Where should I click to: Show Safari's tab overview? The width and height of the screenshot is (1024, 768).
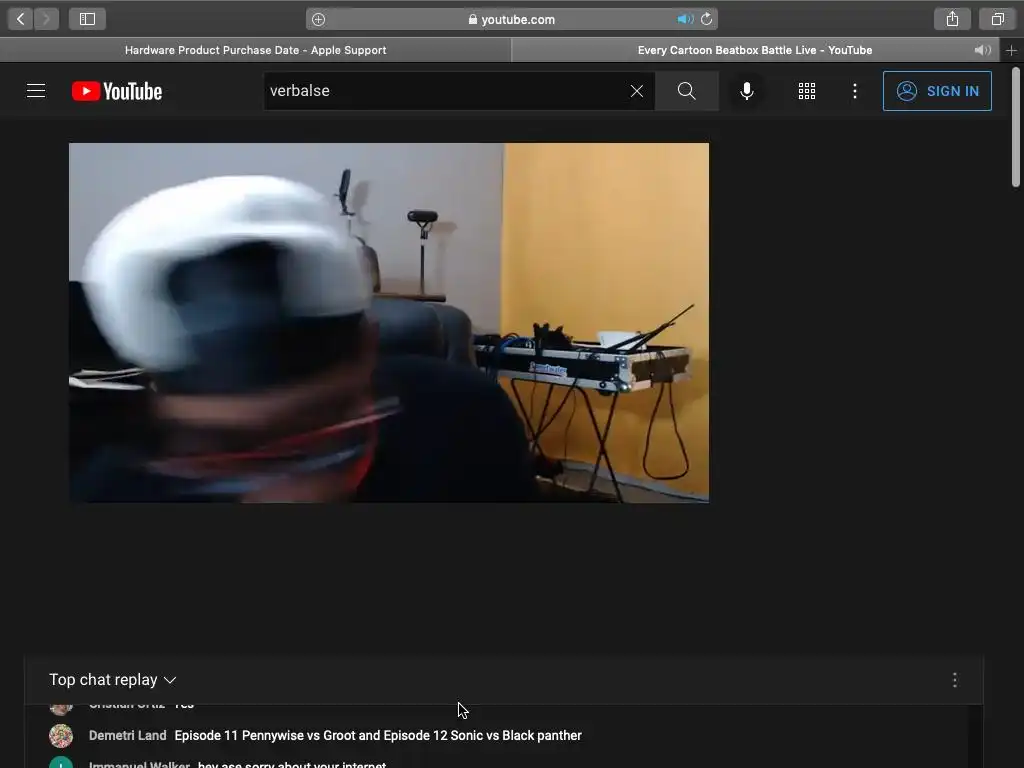tap(997, 19)
